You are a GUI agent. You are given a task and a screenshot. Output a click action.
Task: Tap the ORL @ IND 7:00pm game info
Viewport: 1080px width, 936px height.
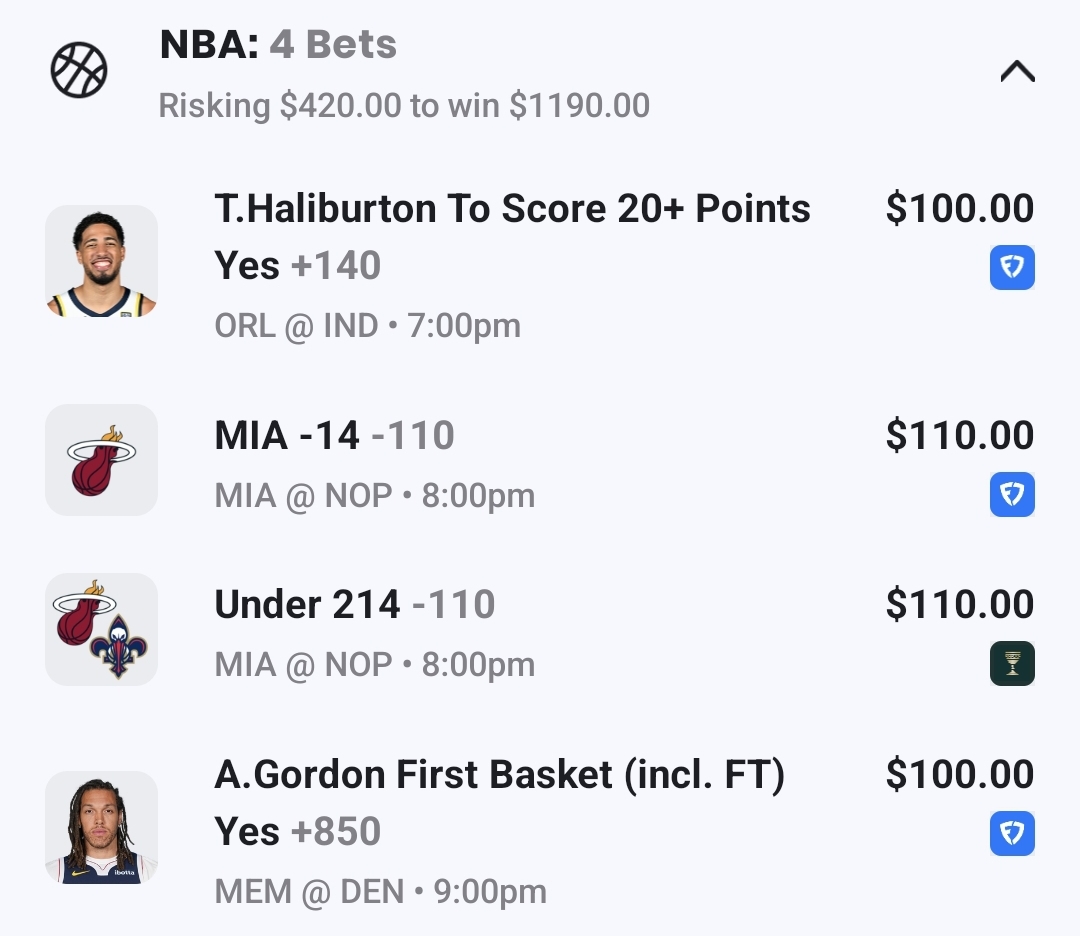[x=367, y=326]
